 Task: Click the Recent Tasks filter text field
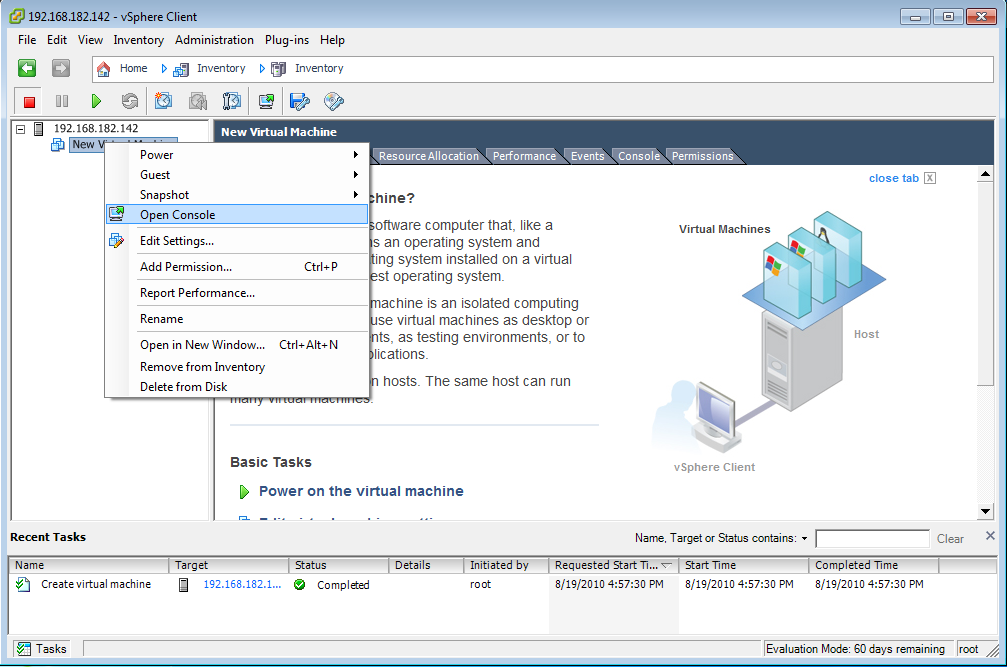872,539
